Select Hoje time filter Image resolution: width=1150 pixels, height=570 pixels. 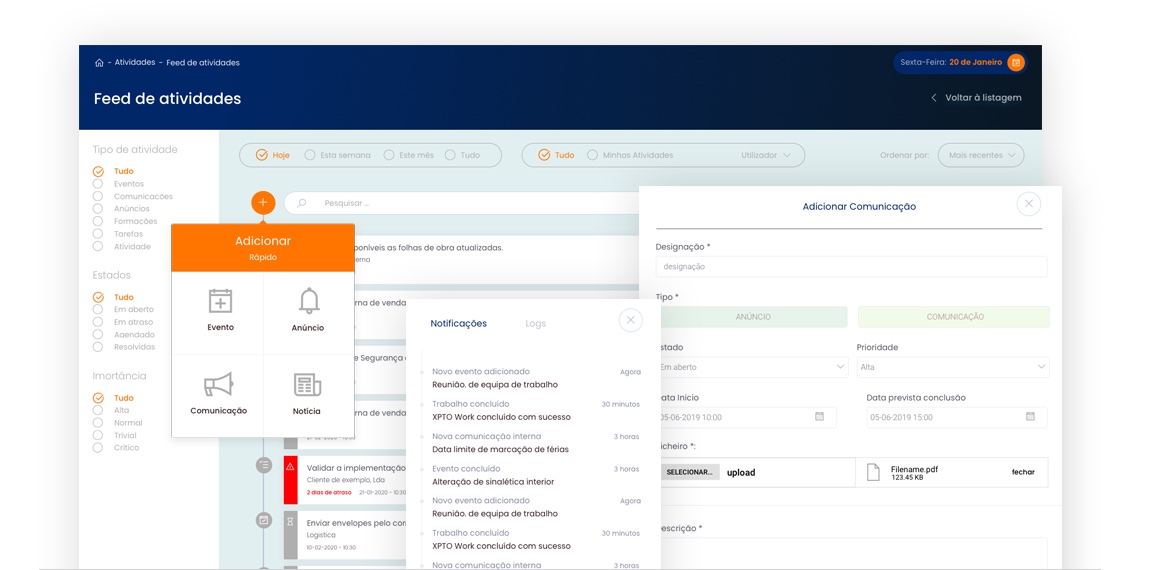click(273, 155)
